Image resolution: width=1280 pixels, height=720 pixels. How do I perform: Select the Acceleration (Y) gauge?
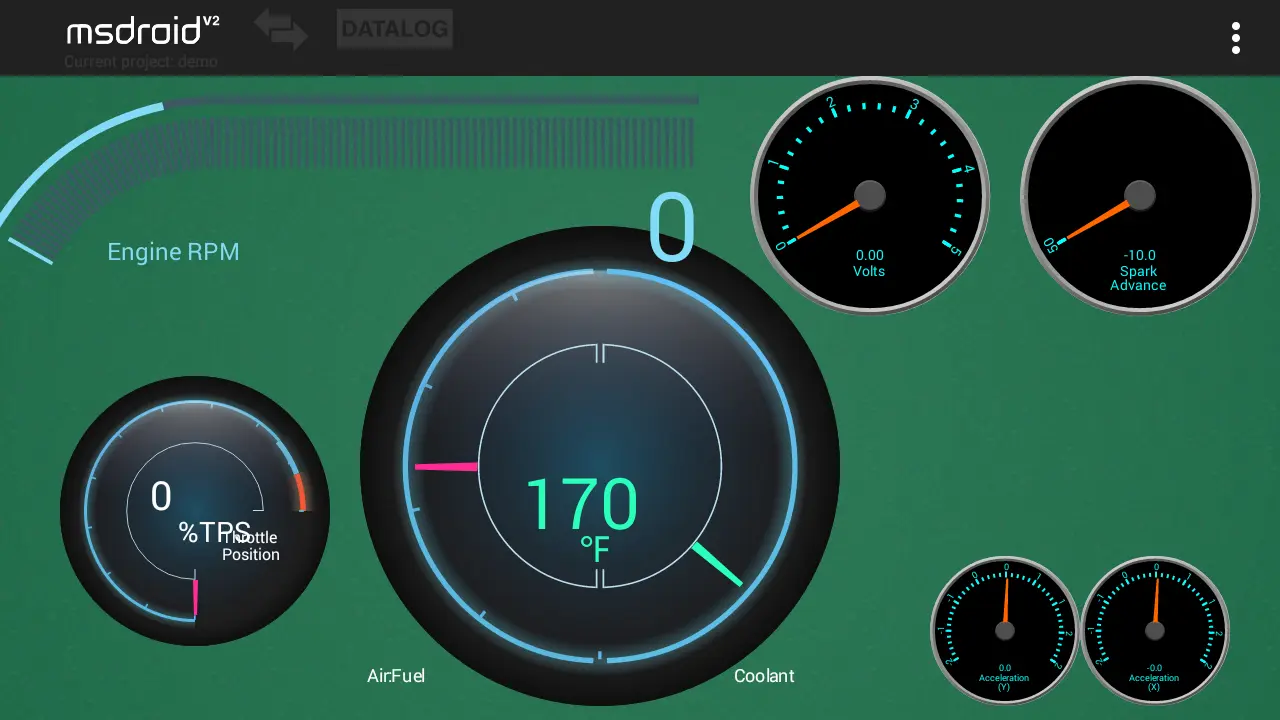[1005, 631]
